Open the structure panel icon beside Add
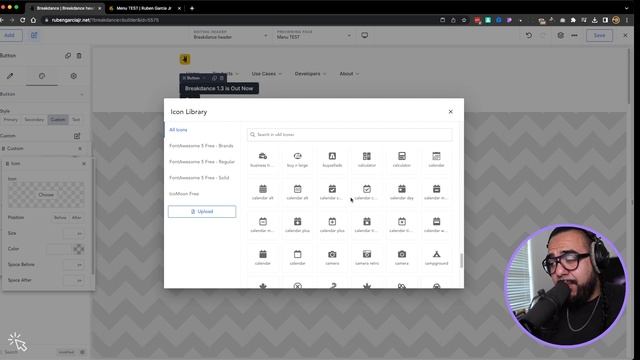640x360 pixels. pyautogui.click(x=34, y=36)
